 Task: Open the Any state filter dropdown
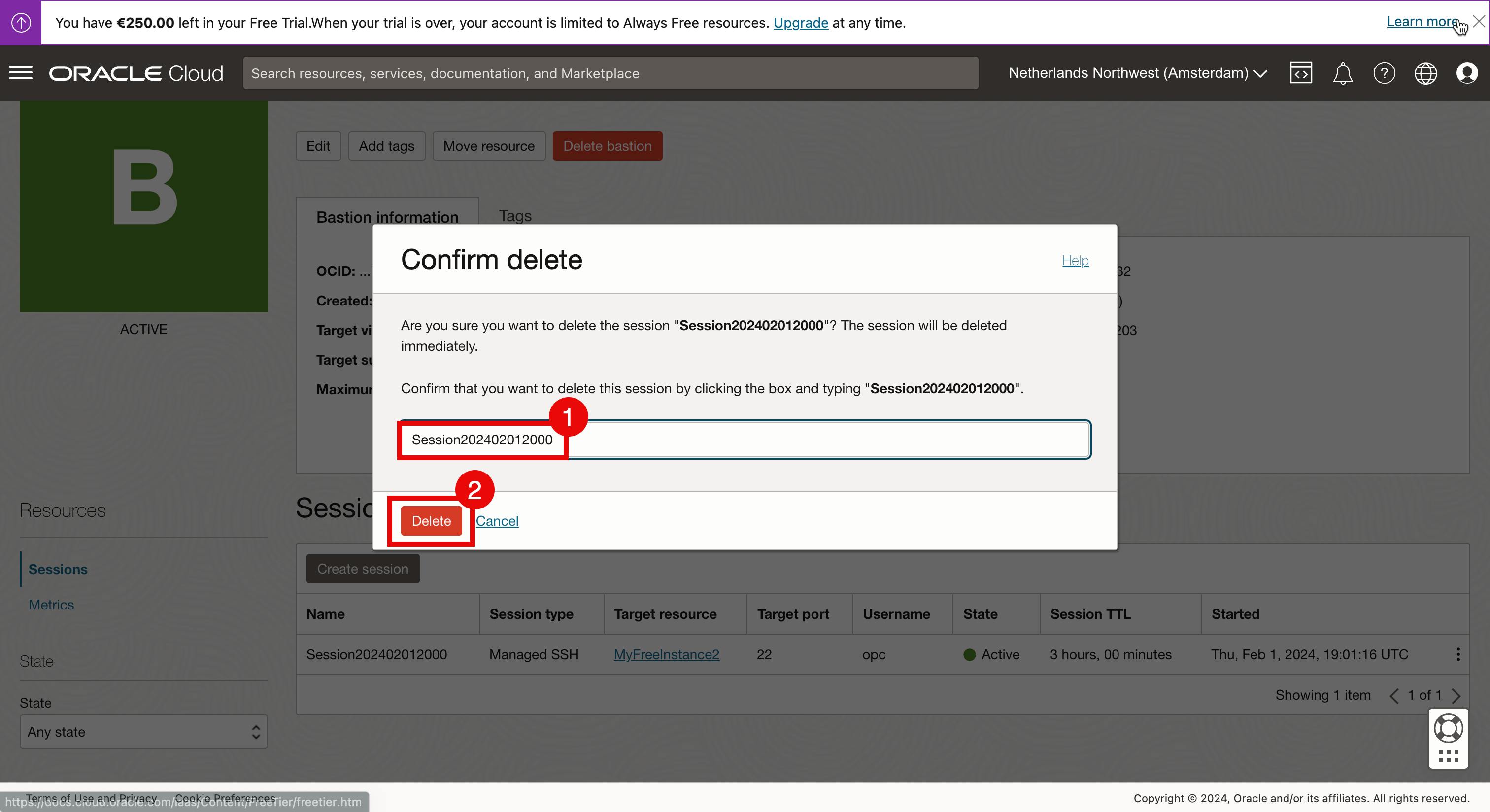click(143, 732)
